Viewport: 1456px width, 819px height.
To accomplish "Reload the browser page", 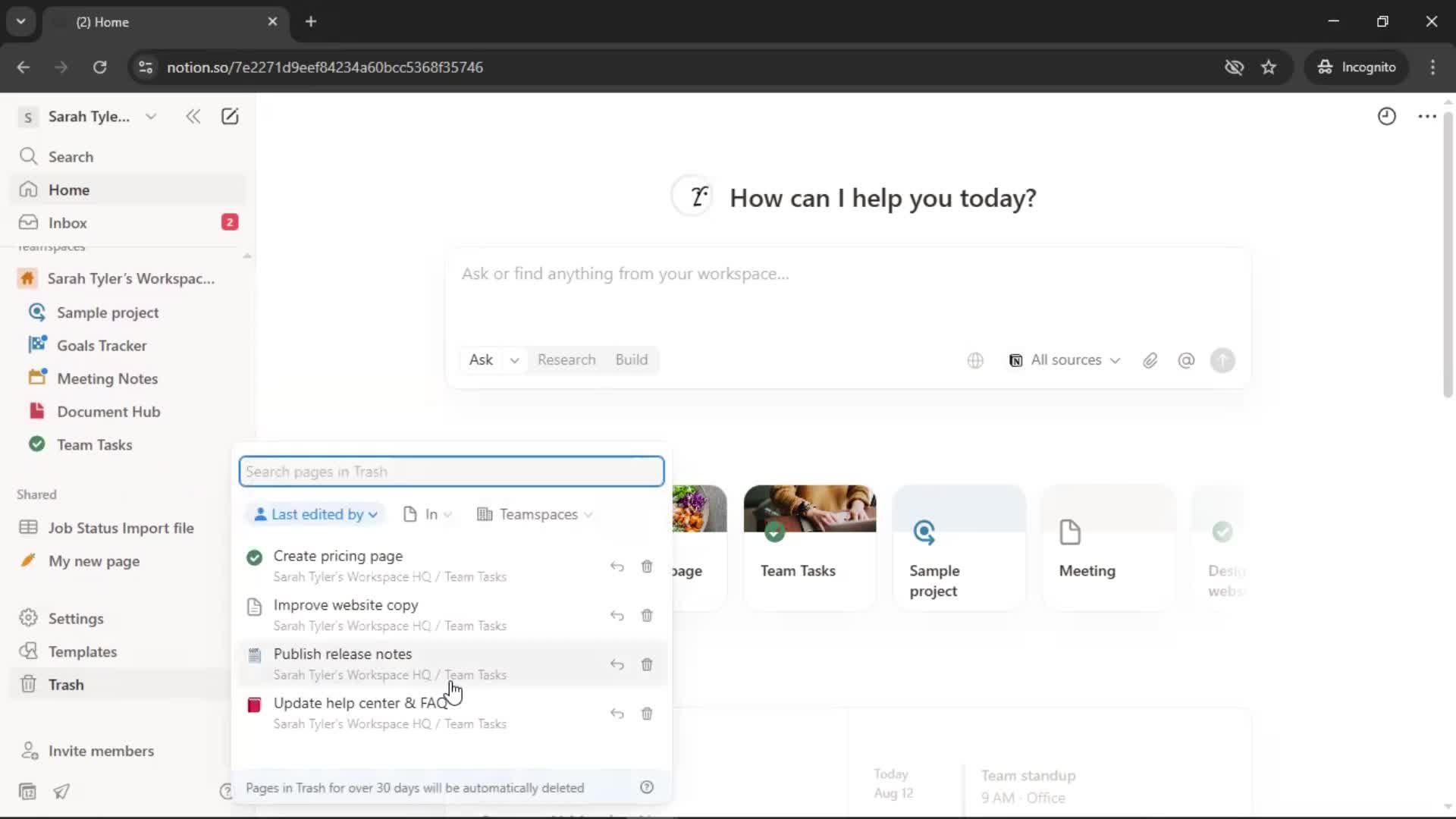I will click(x=99, y=67).
